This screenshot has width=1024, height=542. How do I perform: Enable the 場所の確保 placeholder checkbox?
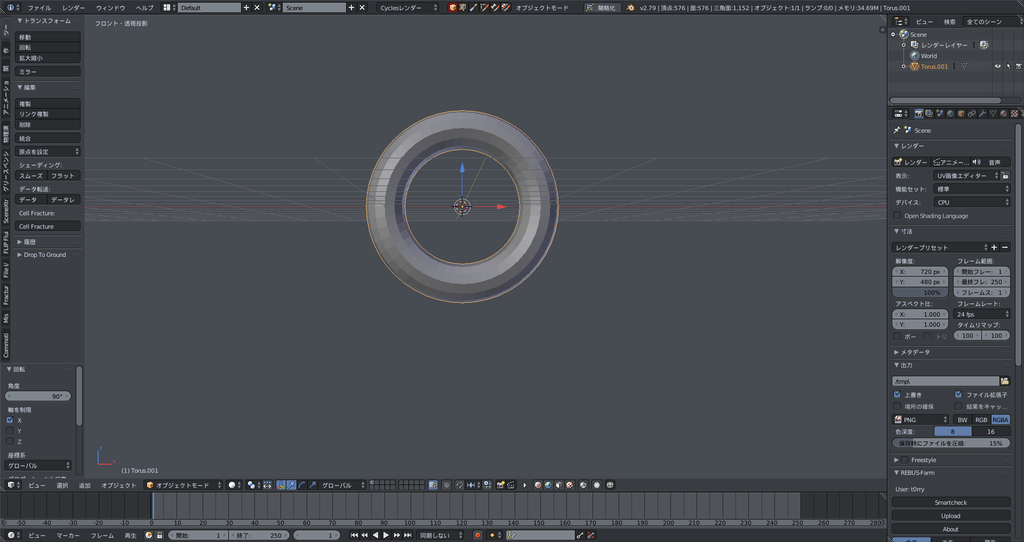[897, 406]
